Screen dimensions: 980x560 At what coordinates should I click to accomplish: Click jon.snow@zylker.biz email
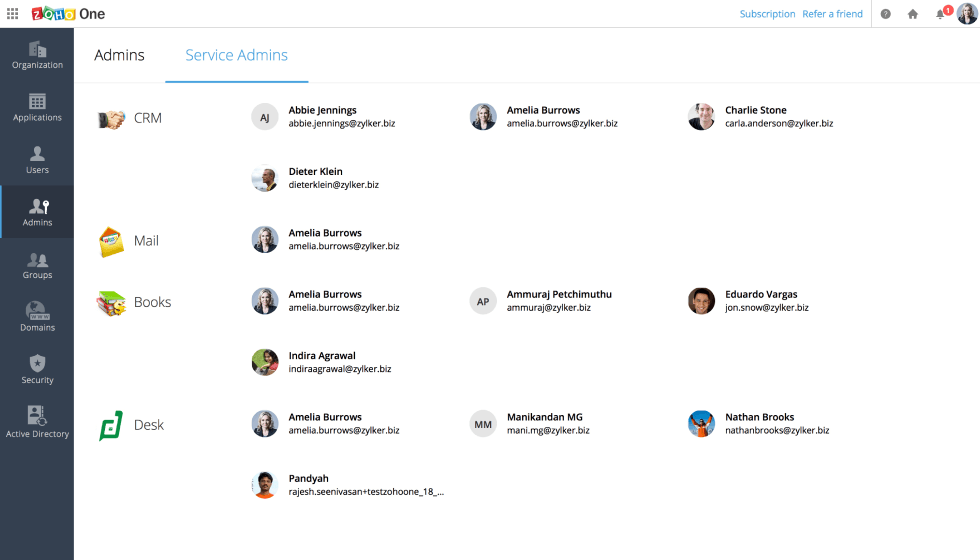pos(767,308)
